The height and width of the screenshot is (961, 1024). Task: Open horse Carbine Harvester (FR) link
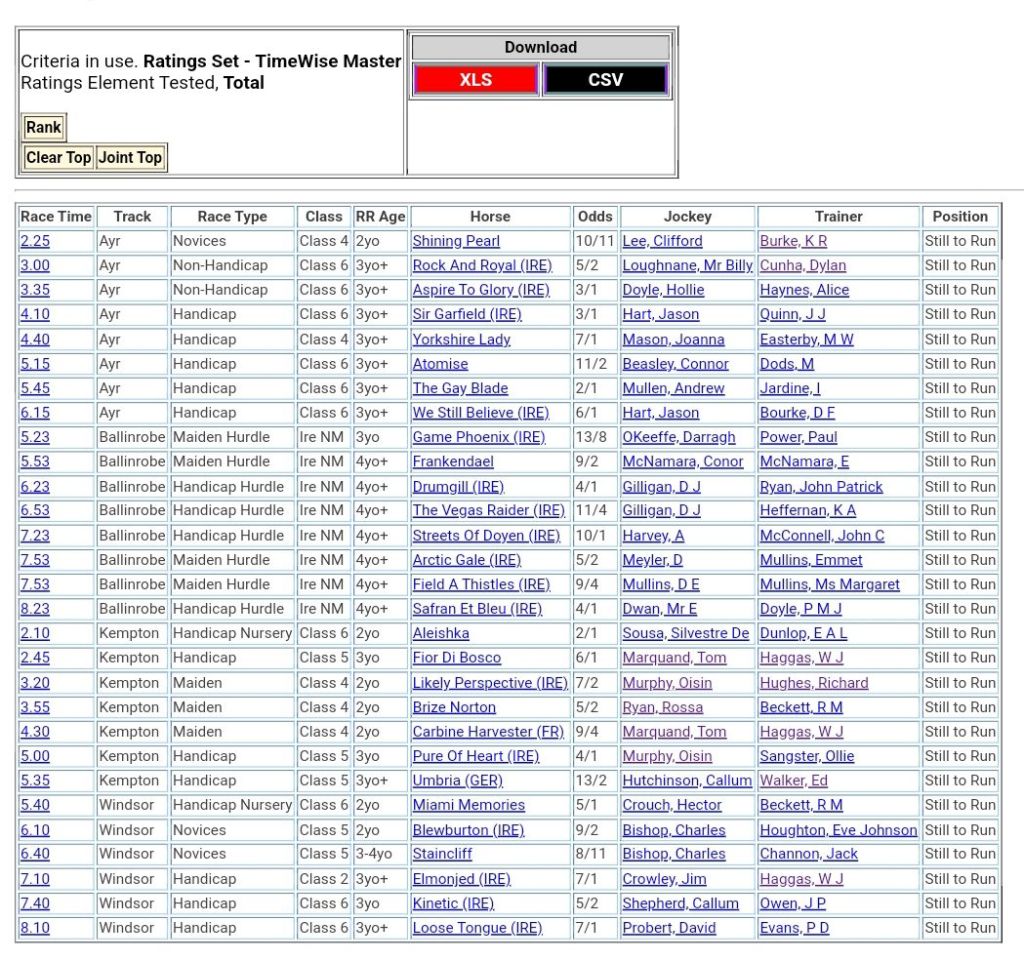[x=488, y=732]
